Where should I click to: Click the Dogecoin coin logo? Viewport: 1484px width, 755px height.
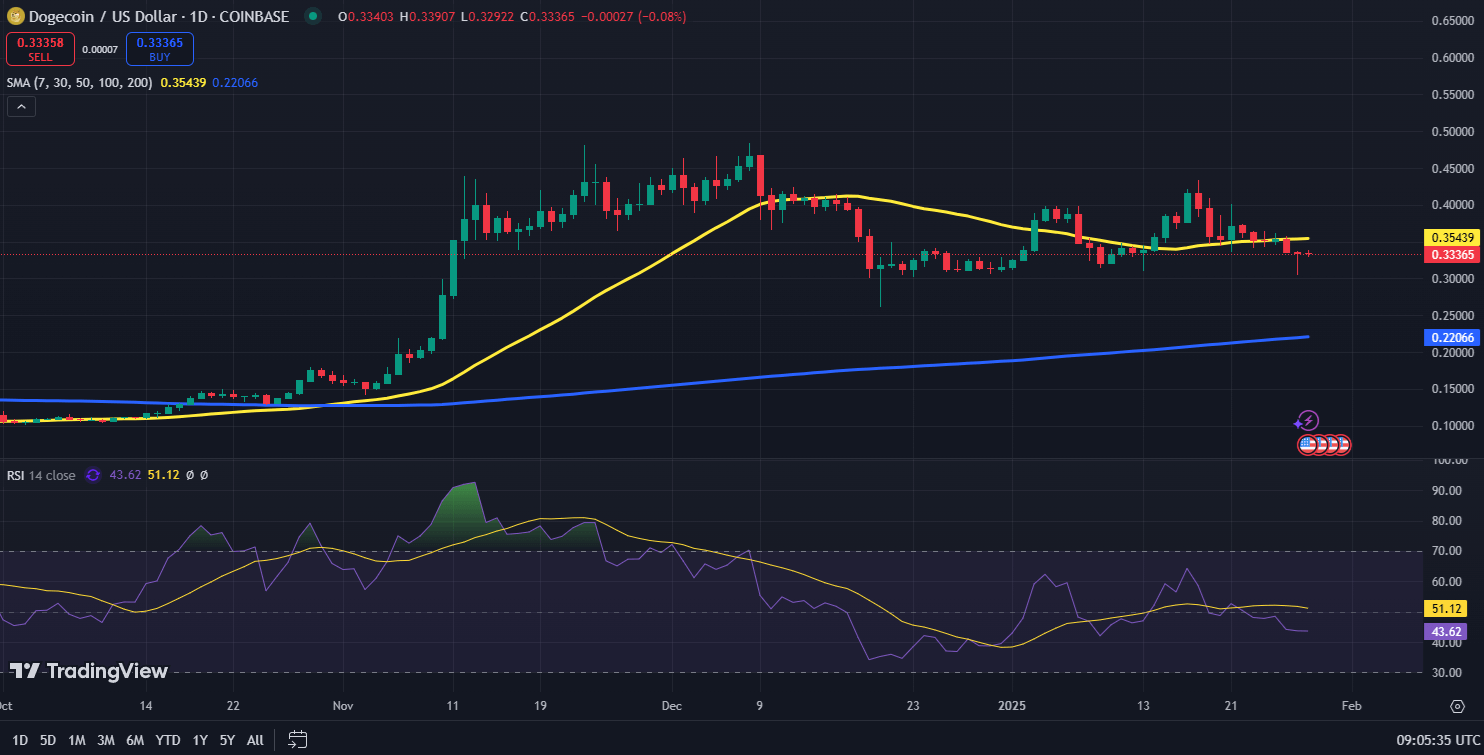click(x=16, y=16)
